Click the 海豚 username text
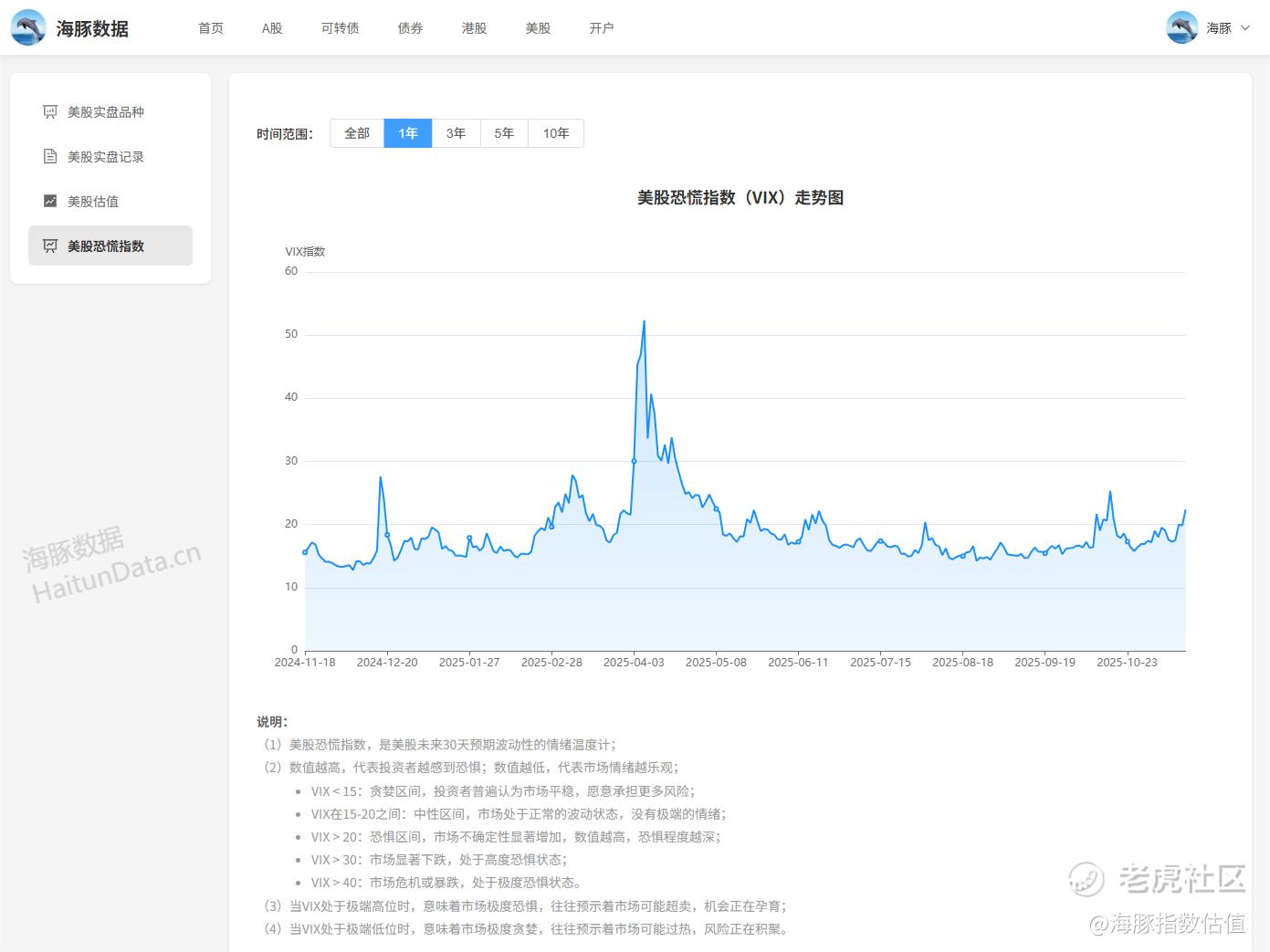 pos(1219,28)
